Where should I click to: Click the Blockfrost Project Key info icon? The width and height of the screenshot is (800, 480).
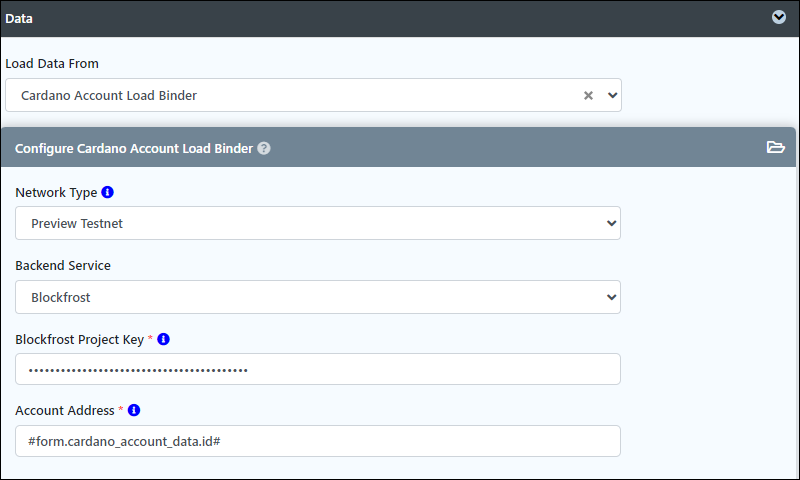click(x=163, y=339)
